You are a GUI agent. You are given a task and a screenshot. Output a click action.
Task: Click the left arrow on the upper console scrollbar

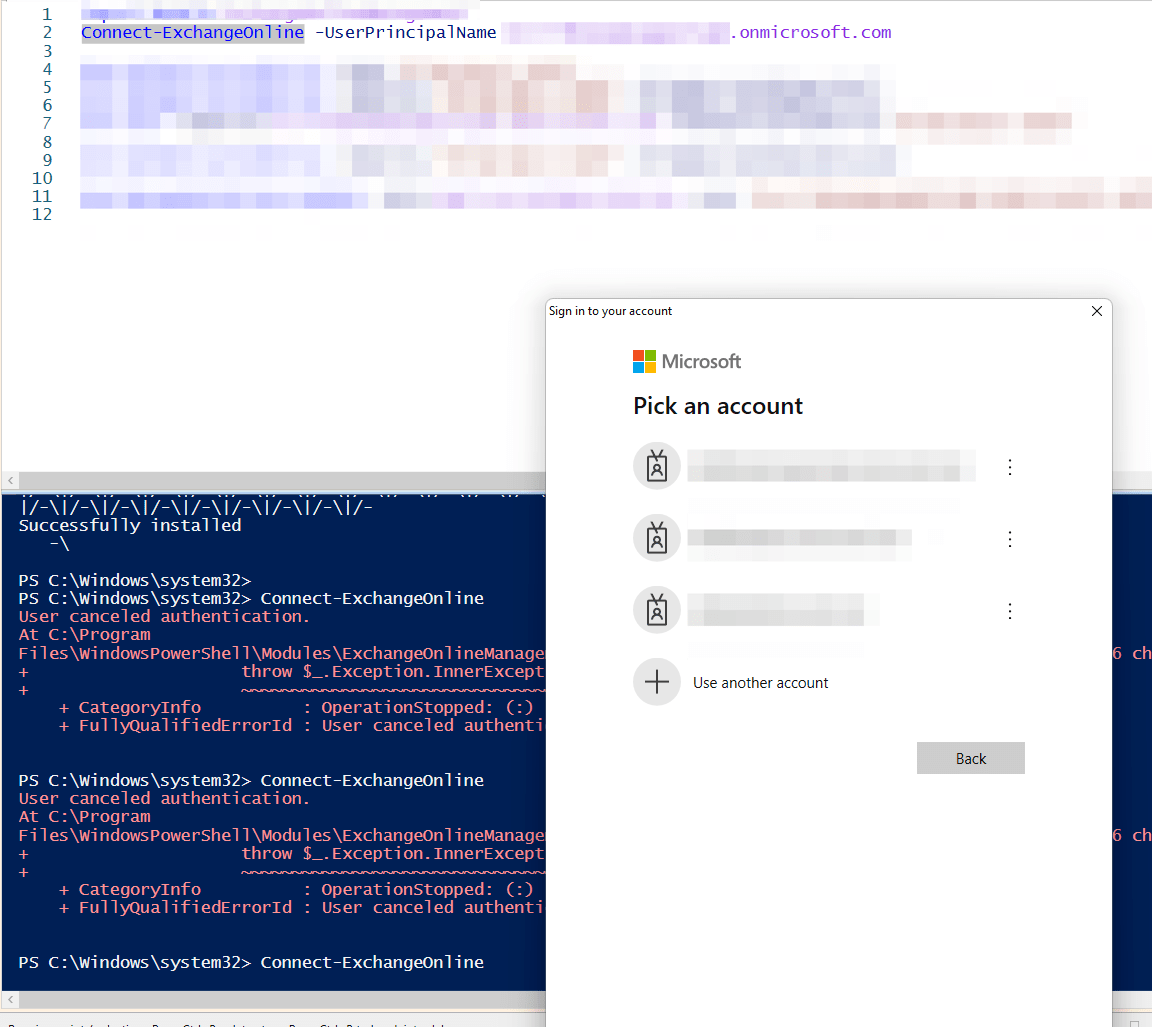(x=9, y=480)
